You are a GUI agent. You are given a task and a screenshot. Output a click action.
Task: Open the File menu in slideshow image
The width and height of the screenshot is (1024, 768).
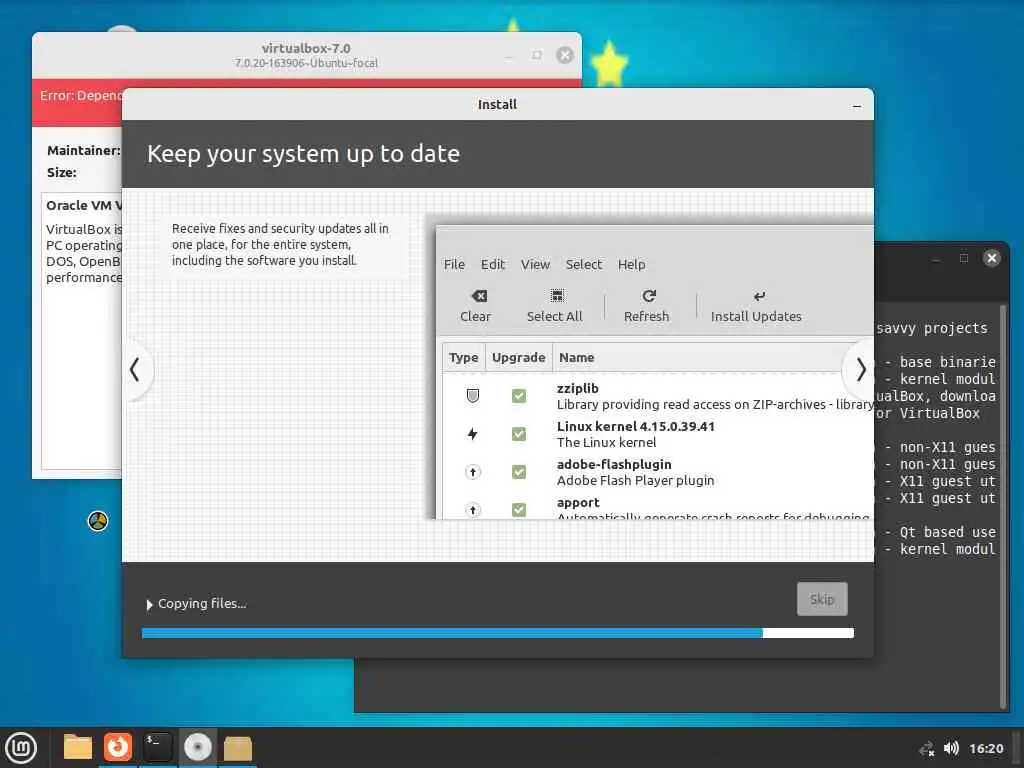coord(454,264)
